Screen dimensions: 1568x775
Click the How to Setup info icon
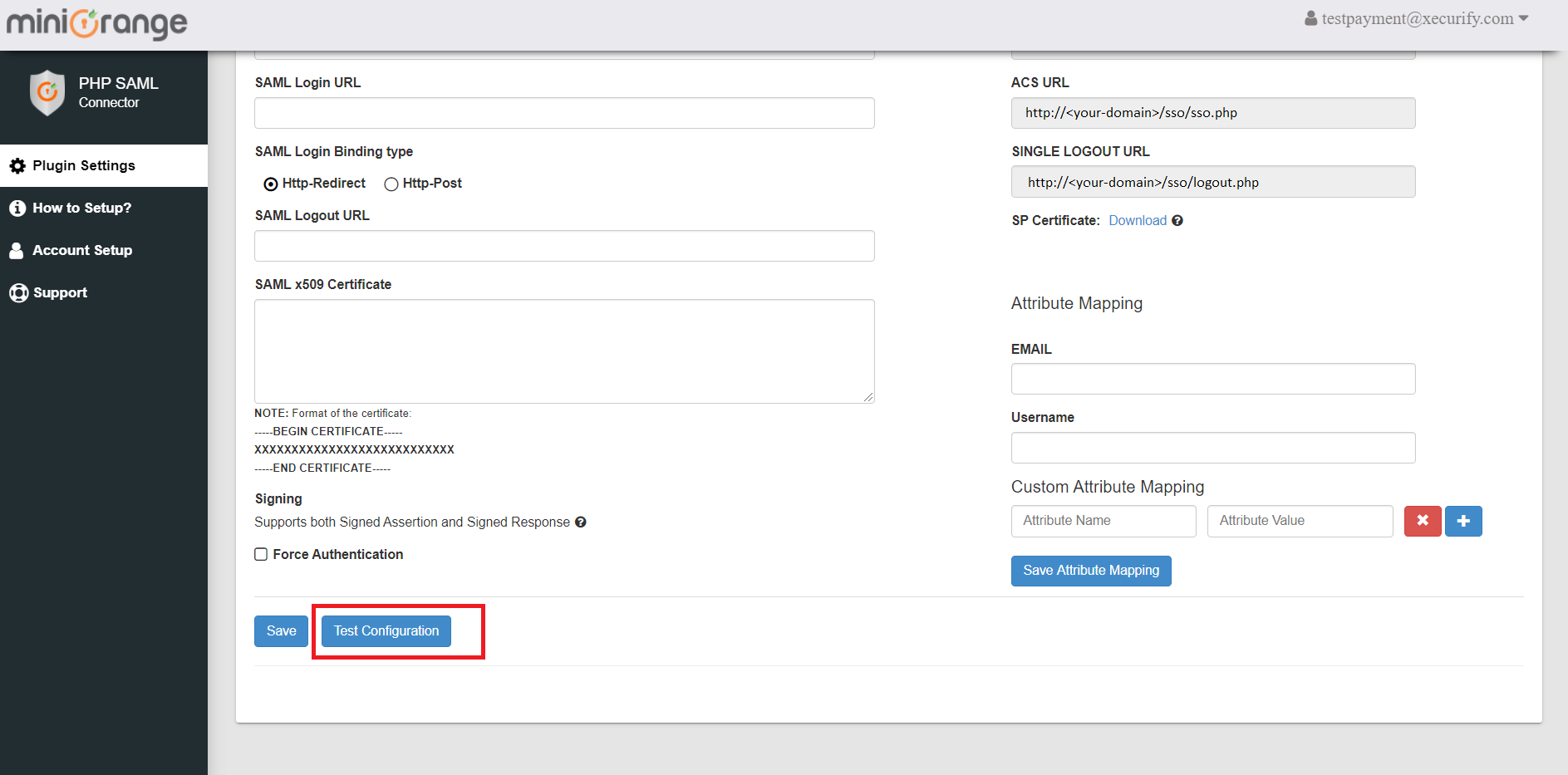click(x=17, y=208)
